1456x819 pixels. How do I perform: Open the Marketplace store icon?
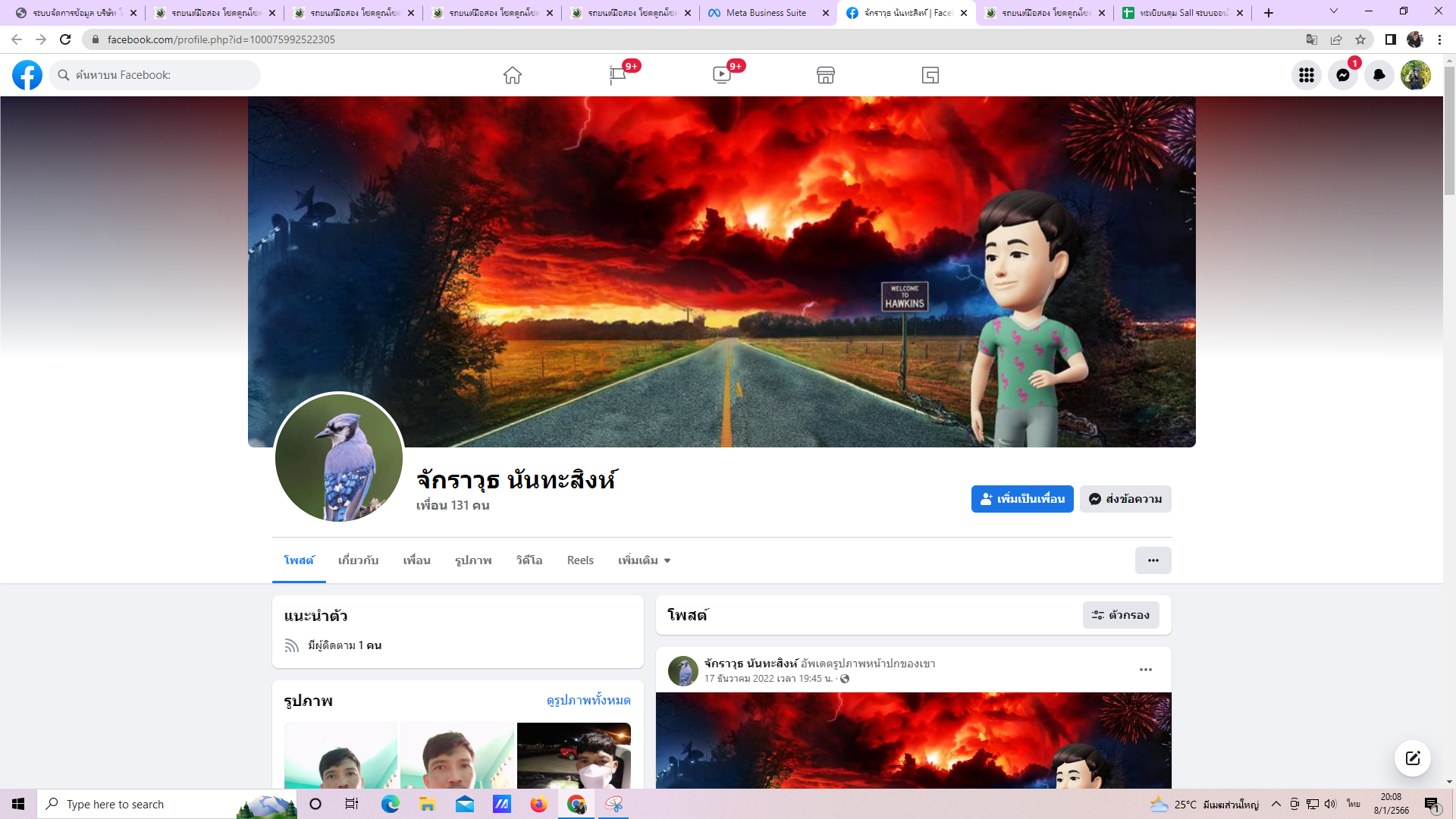pyautogui.click(x=826, y=75)
